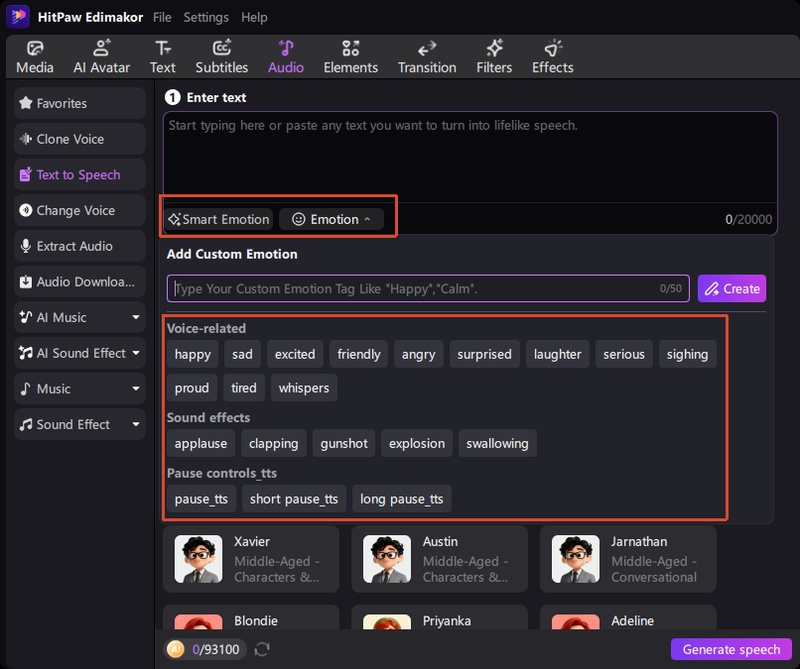Select the friendly emotion tag
Image resolution: width=800 pixels, height=669 pixels.
point(359,354)
